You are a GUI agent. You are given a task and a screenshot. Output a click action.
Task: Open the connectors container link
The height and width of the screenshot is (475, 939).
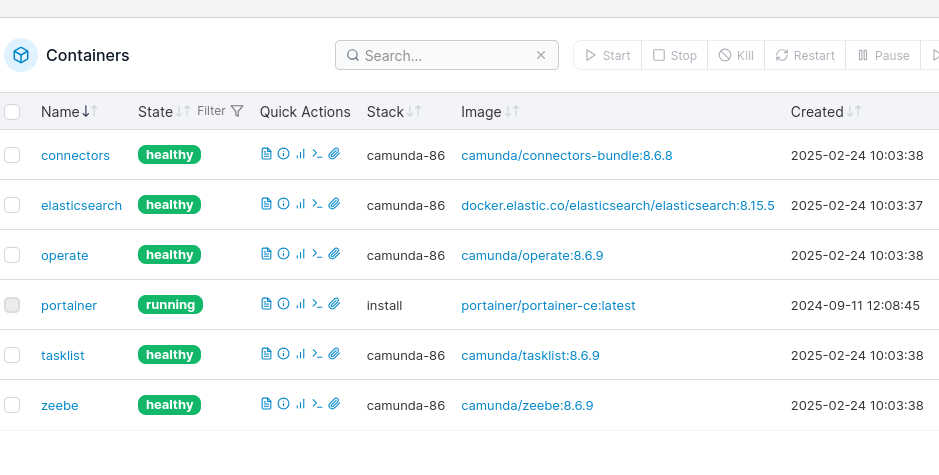(x=75, y=155)
